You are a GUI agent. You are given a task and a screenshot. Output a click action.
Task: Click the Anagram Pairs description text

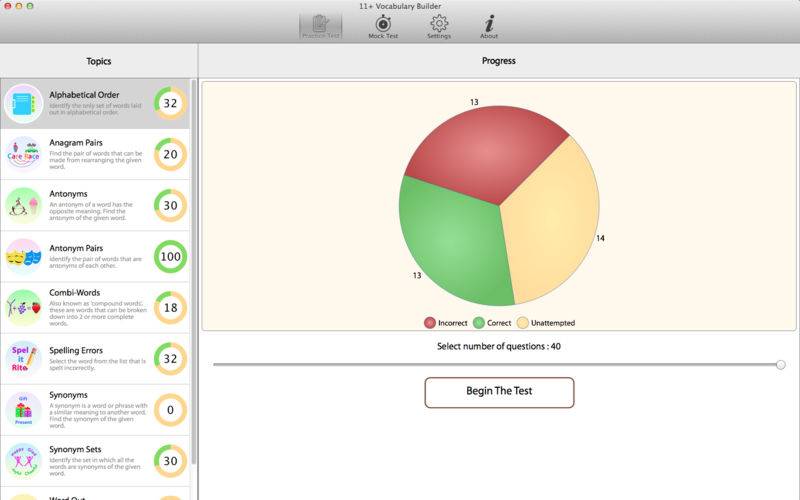(96, 160)
